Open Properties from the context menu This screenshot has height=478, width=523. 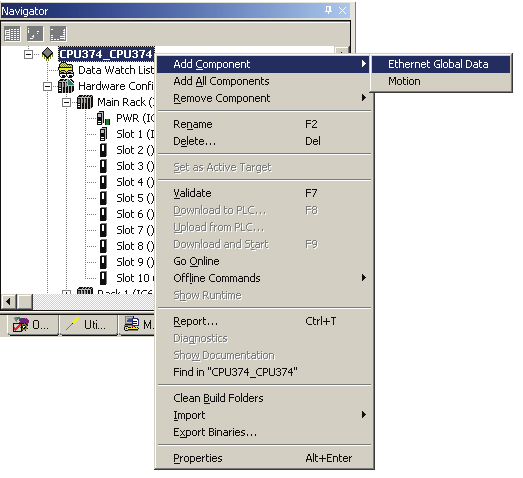[263, 458]
